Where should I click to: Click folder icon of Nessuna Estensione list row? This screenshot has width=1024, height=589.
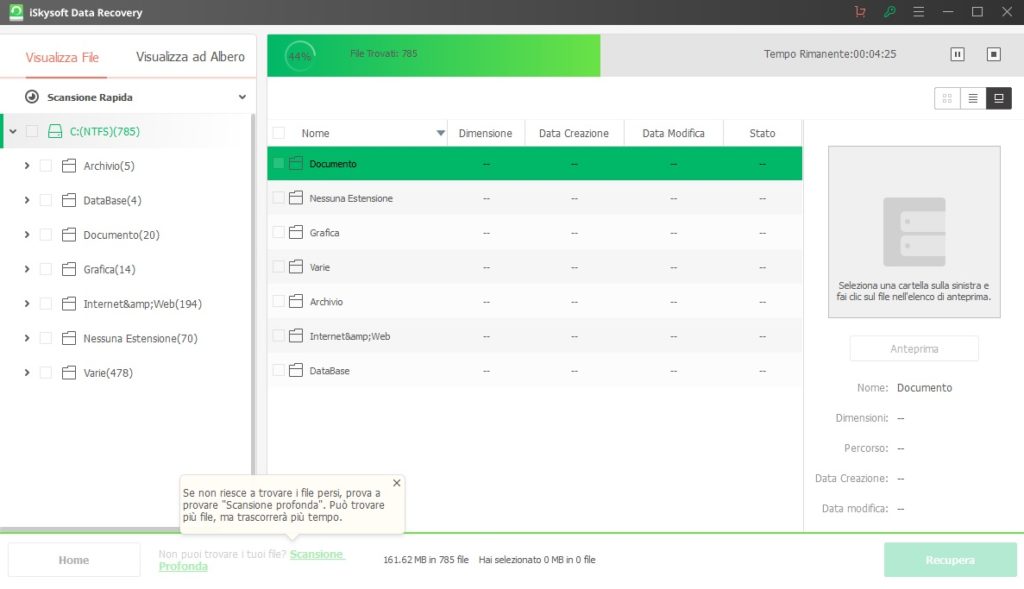296,198
